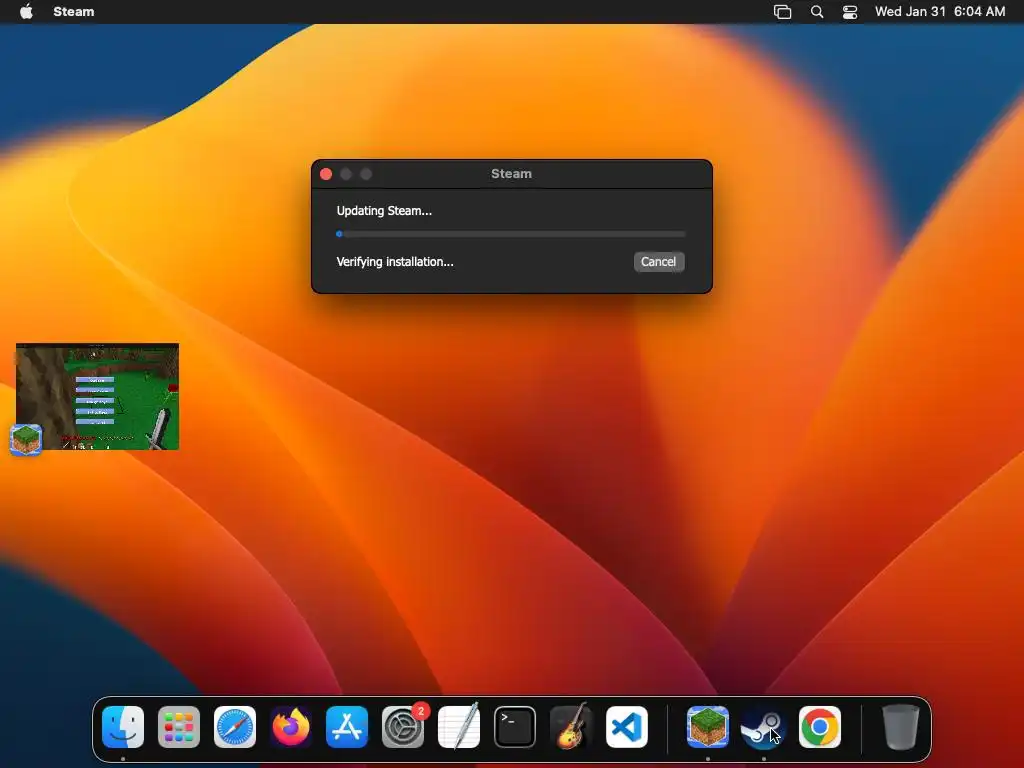This screenshot has width=1024, height=768.
Task: Open the App Store from the Dock
Action: [347, 727]
